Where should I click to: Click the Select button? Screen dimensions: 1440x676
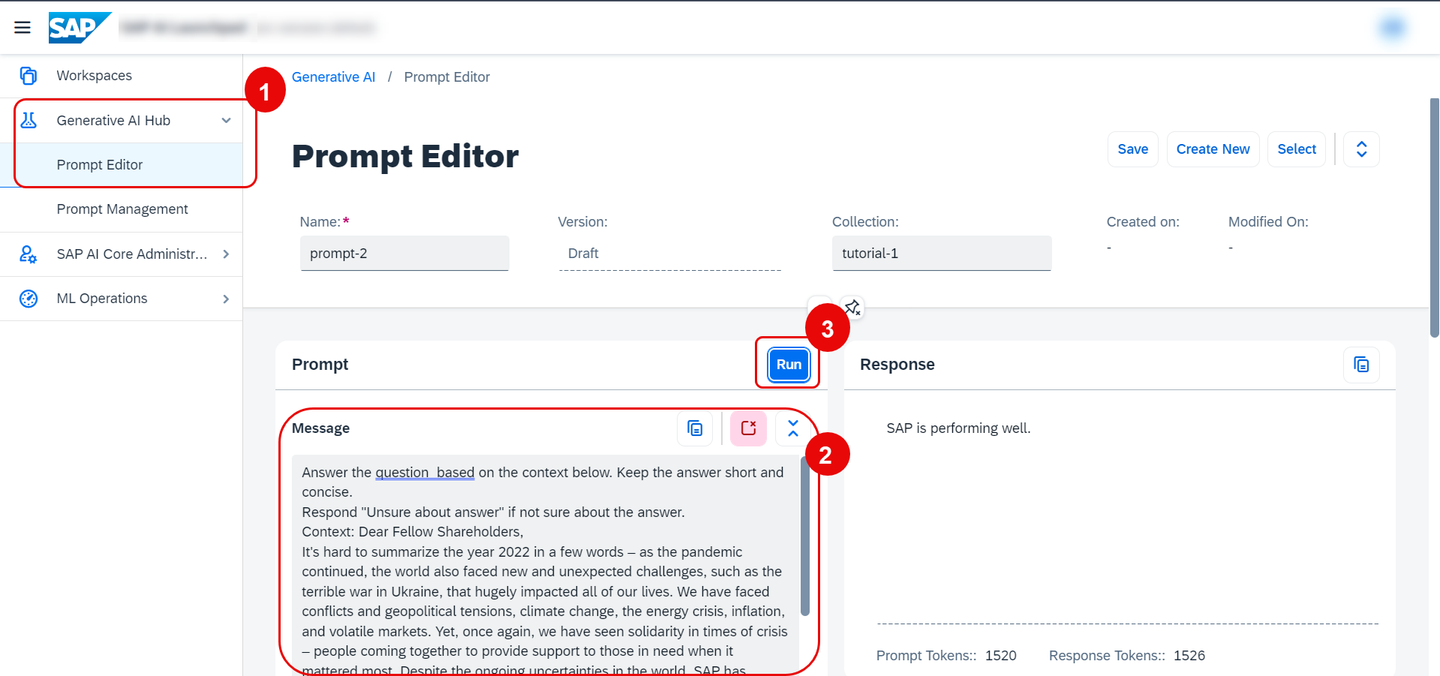[1297, 149]
